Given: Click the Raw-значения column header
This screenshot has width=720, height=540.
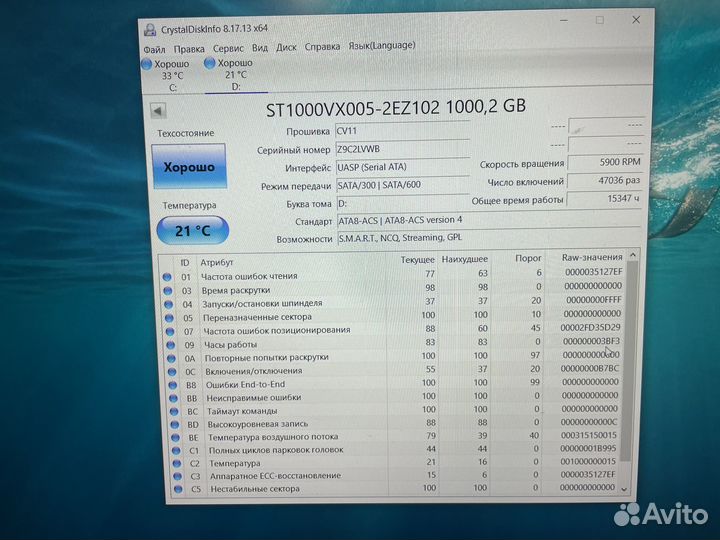Looking at the screenshot, I should (x=592, y=257).
